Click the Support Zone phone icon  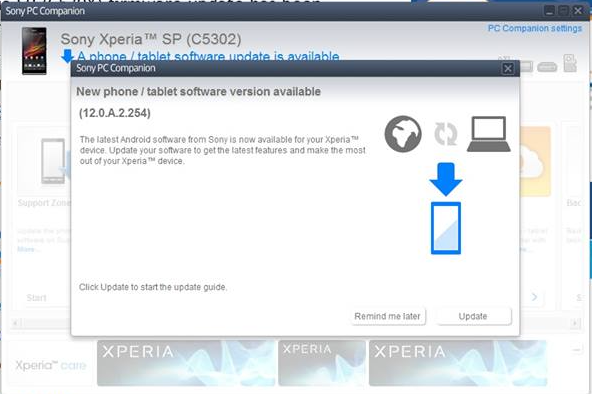click(53, 161)
